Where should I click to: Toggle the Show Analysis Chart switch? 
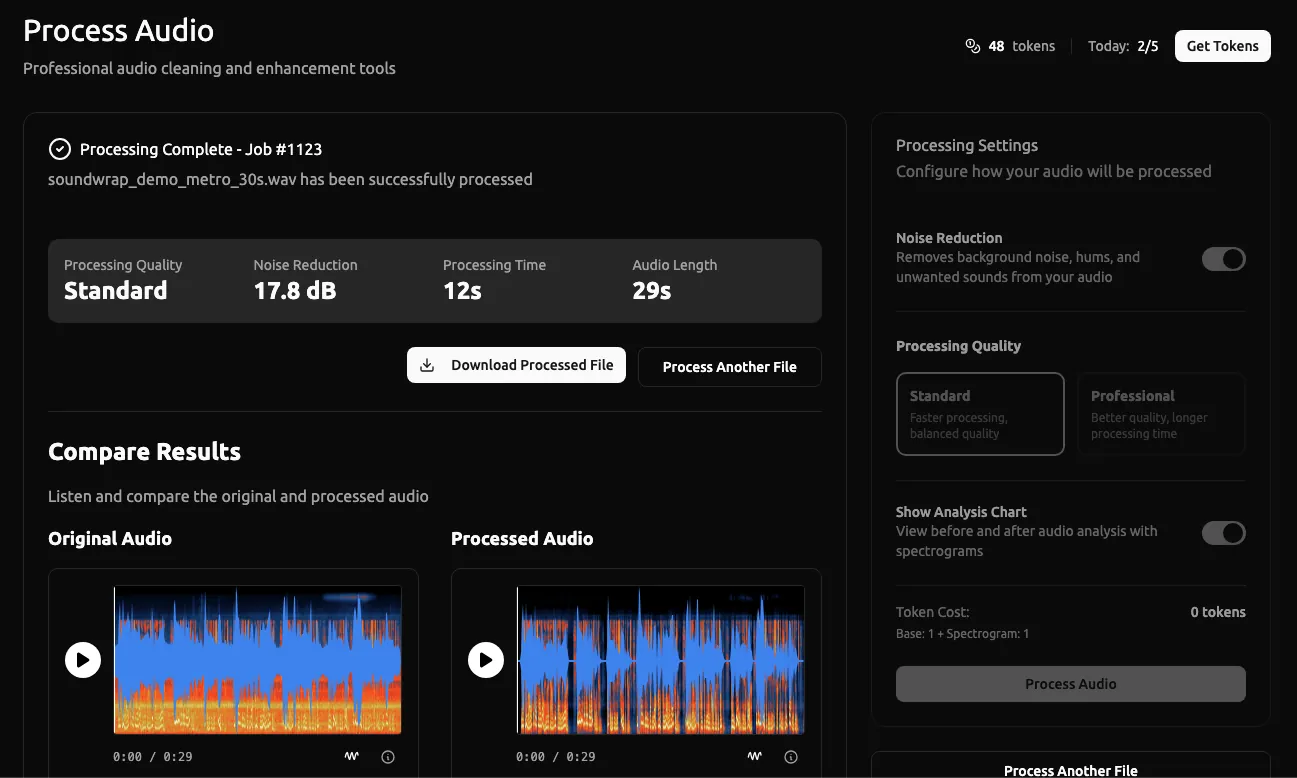pyautogui.click(x=1223, y=533)
